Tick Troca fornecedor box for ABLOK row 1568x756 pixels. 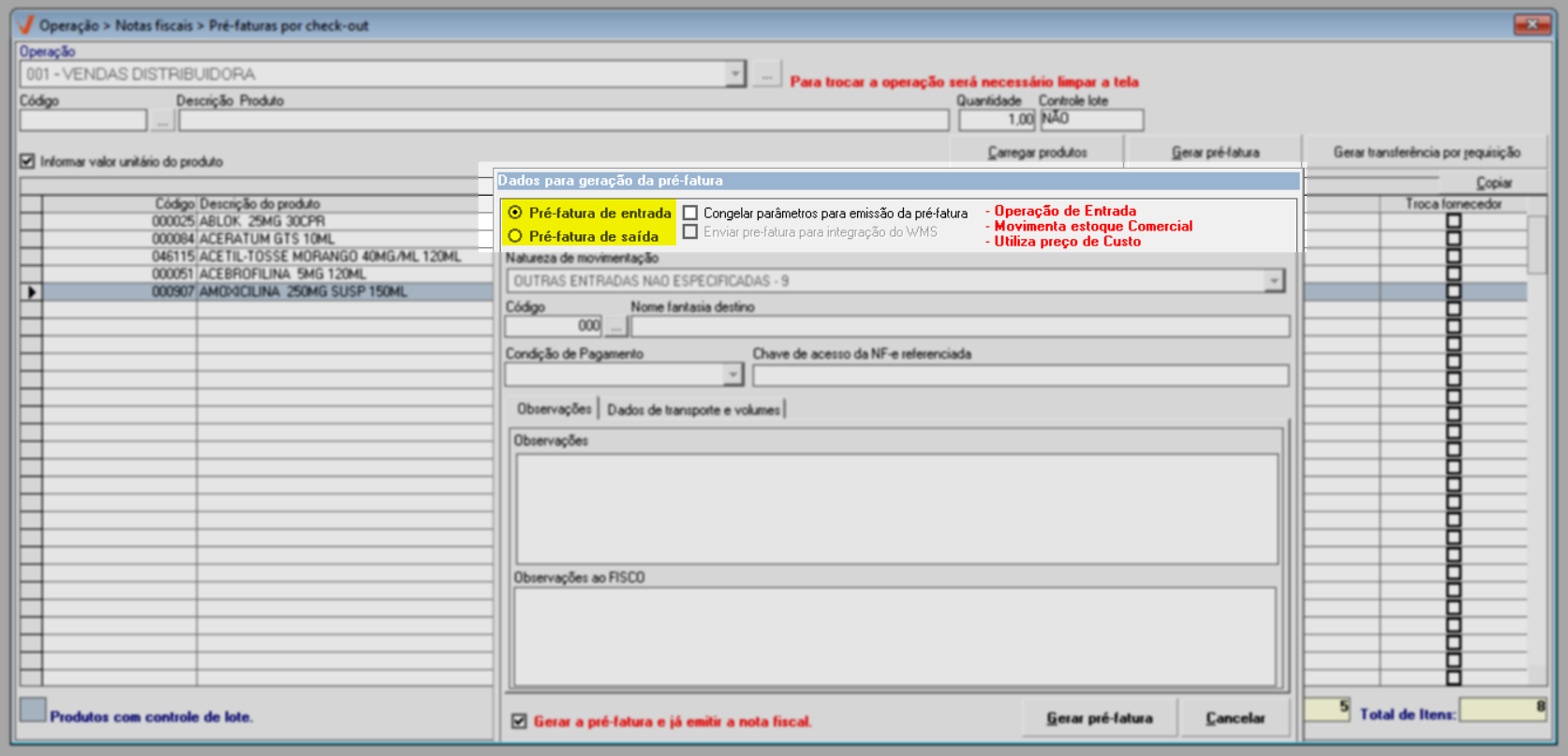[x=1454, y=221]
